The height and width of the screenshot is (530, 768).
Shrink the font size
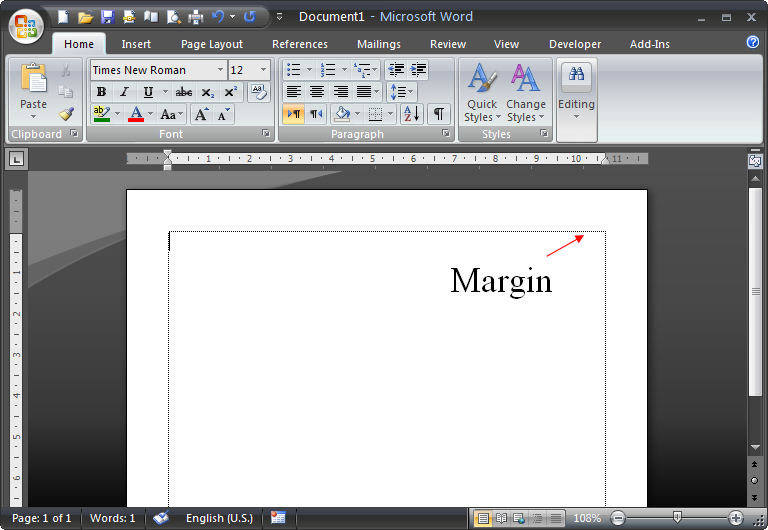click(x=224, y=115)
